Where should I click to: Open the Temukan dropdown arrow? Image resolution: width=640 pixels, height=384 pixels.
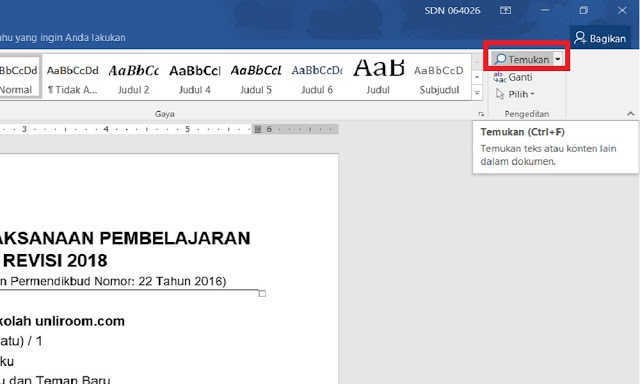coord(558,60)
